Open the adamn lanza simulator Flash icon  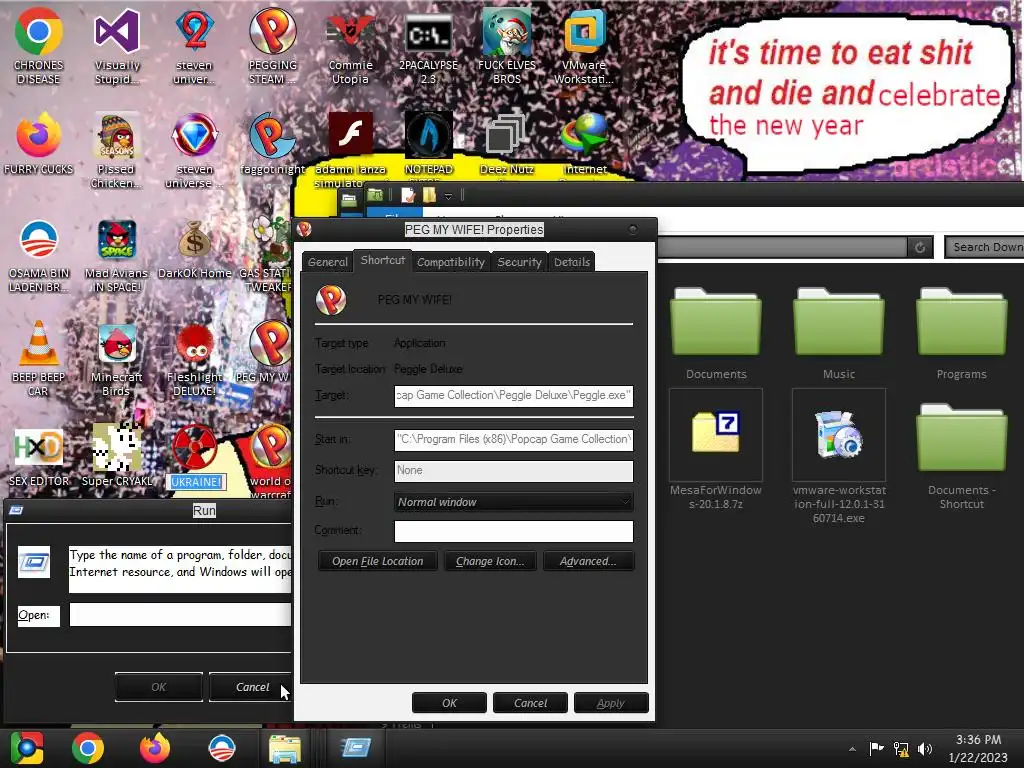click(x=351, y=149)
